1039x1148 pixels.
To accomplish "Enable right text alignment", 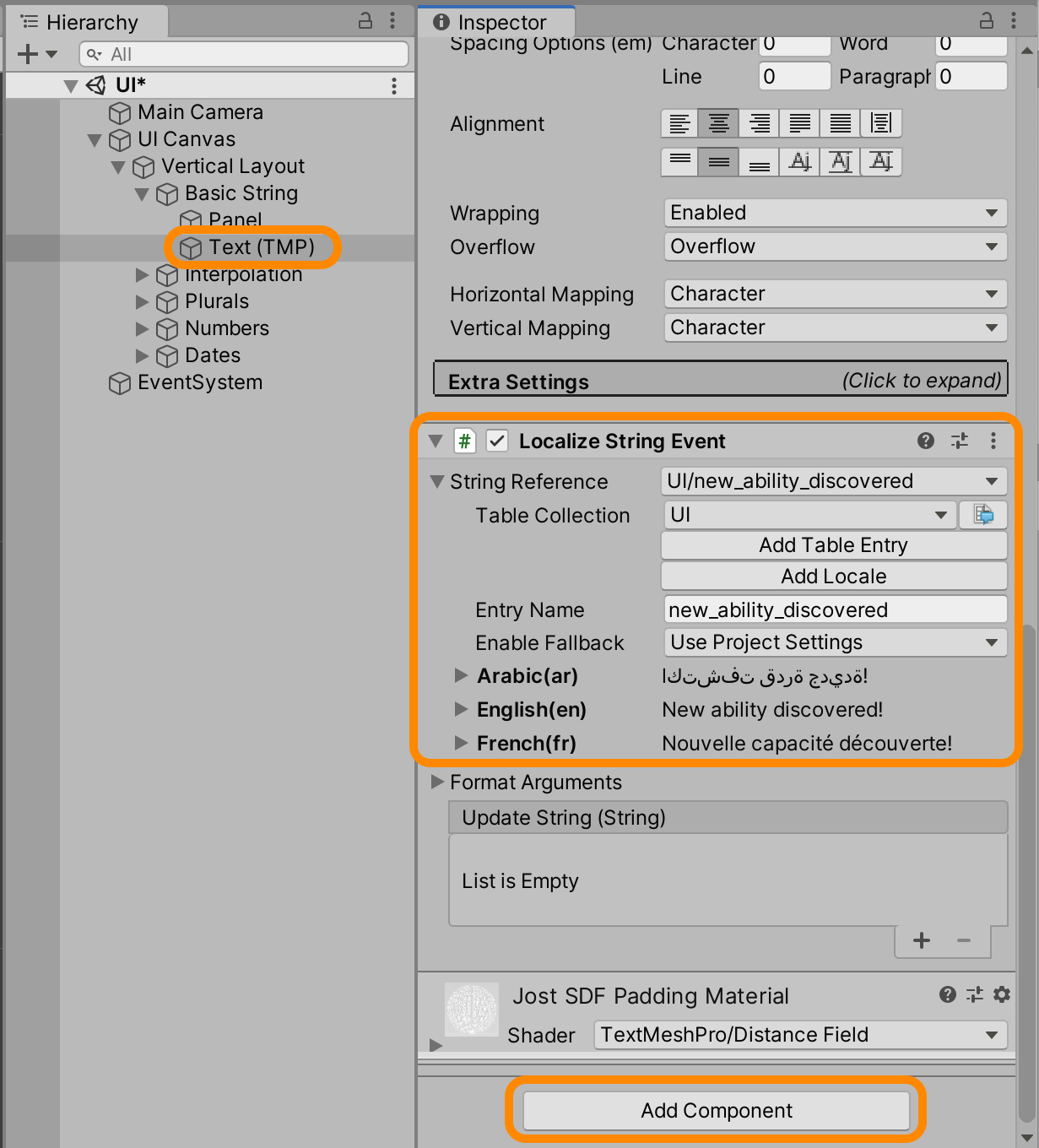I will tap(757, 123).
